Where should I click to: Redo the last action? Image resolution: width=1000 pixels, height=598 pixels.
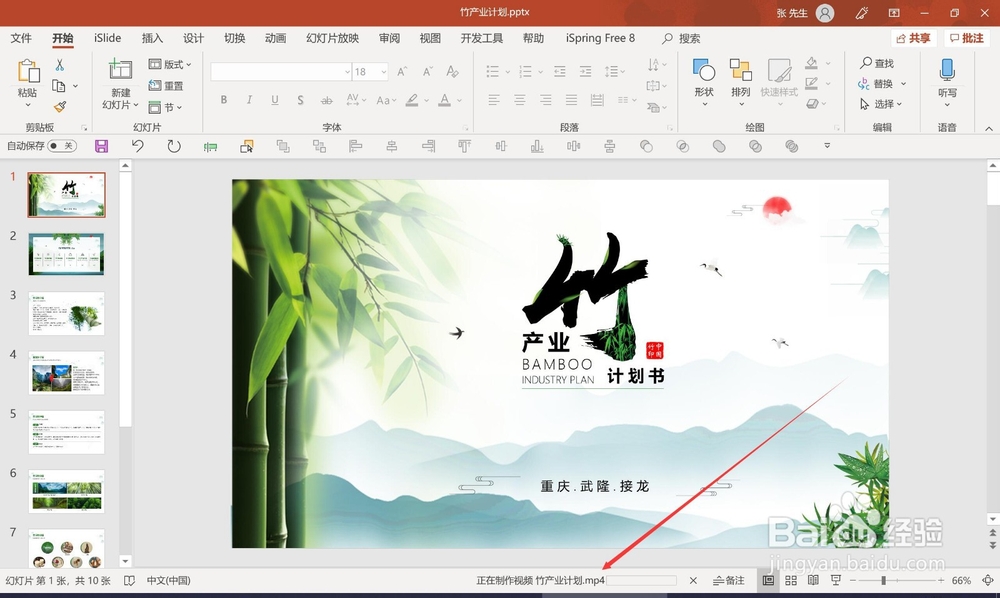pos(173,146)
